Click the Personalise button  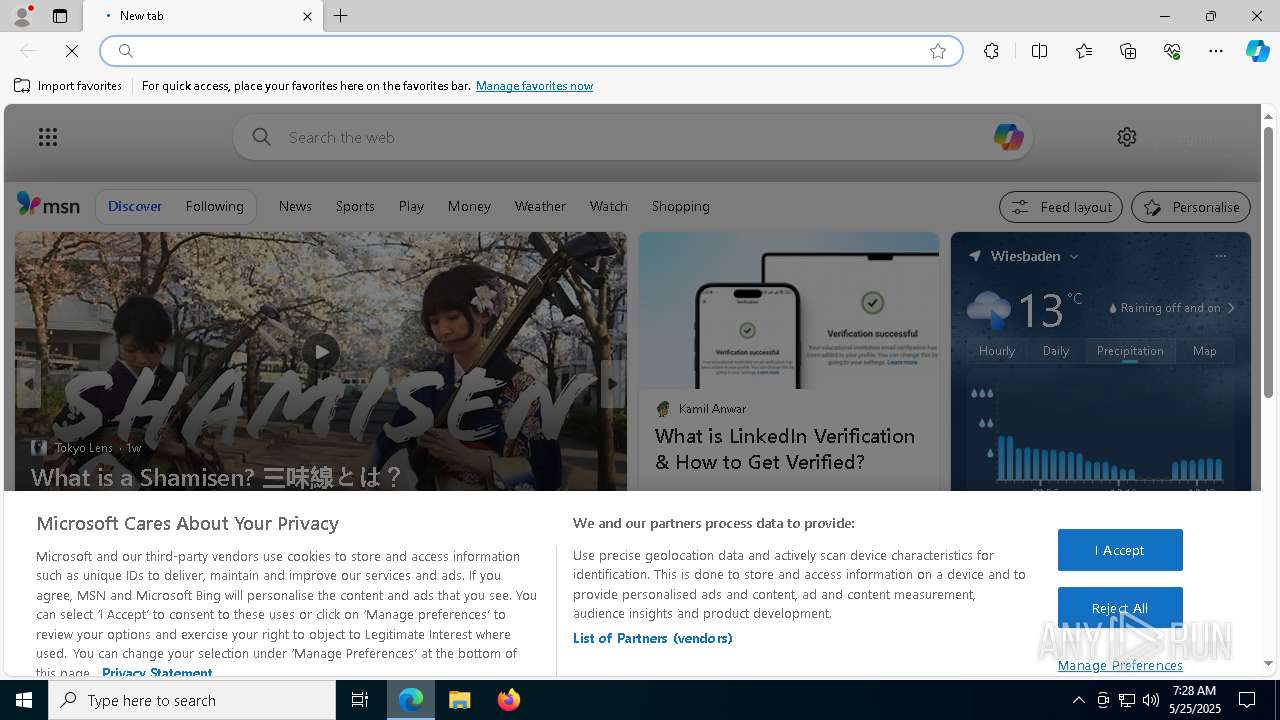coord(1191,207)
